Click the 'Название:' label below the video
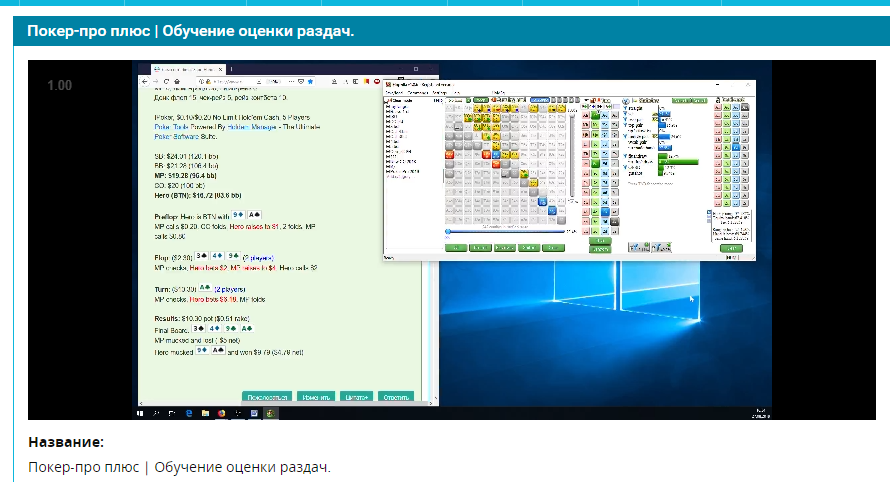This screenshot has height=482, width=890. click(66, 442)
